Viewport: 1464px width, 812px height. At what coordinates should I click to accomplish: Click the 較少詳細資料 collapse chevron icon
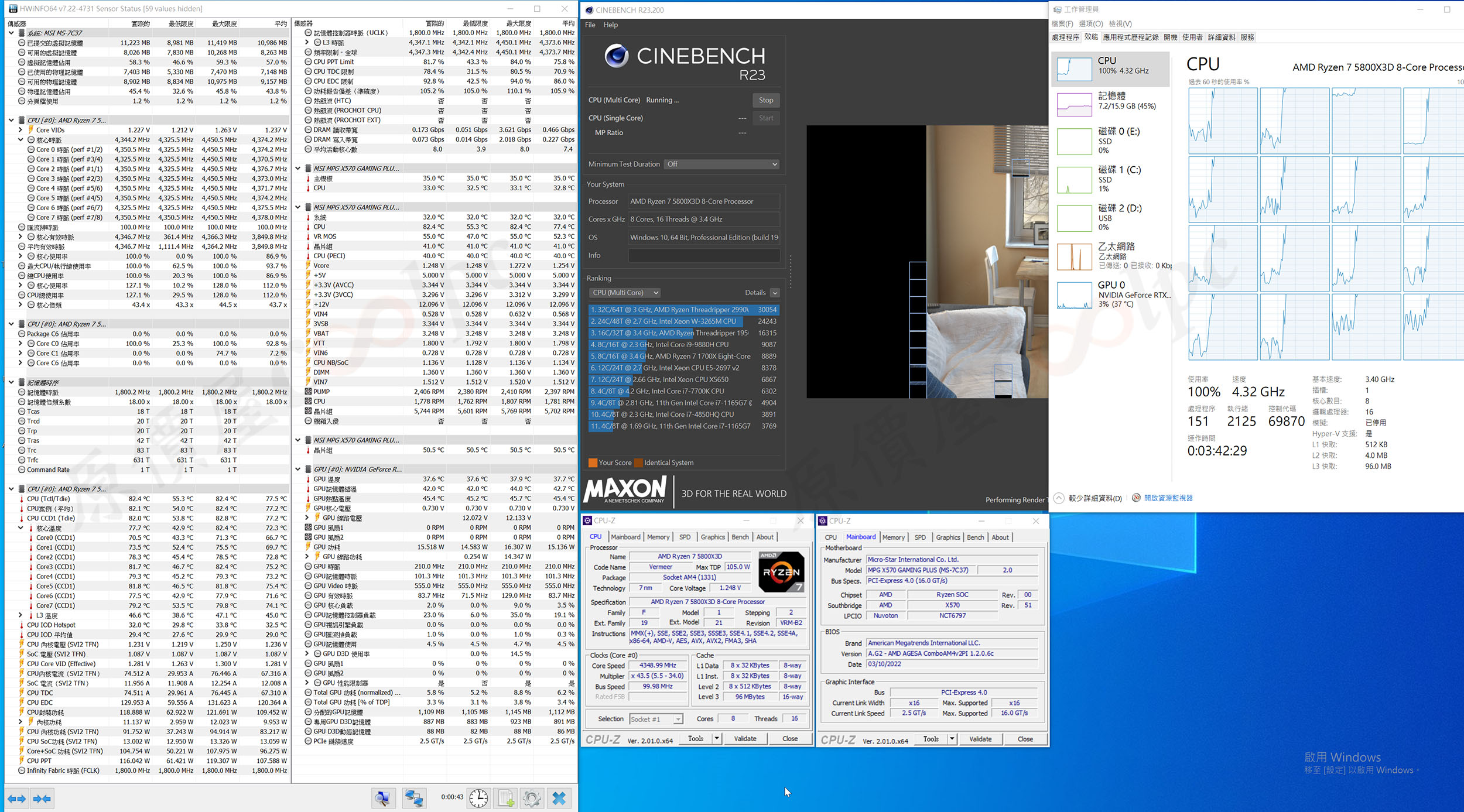(1059, 498)
